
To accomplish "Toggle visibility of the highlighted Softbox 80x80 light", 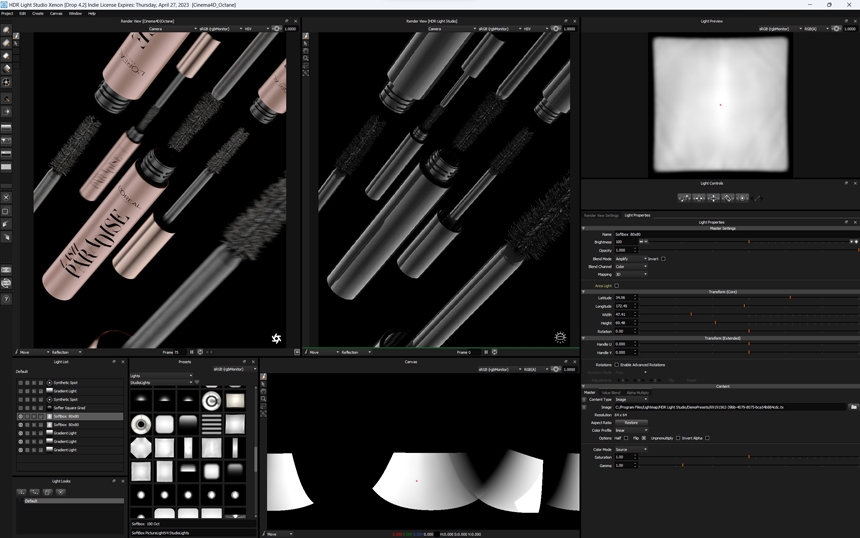I will 21,416.
